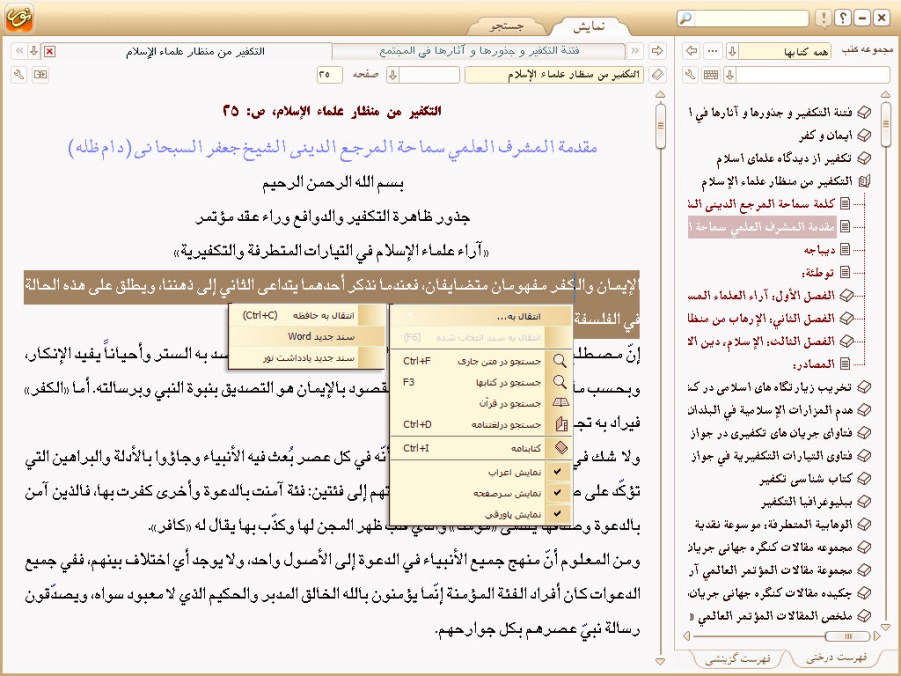
Task: Open book تكفير از ديدگاه علمای اسلام
Action: click(x=784, y=159)
